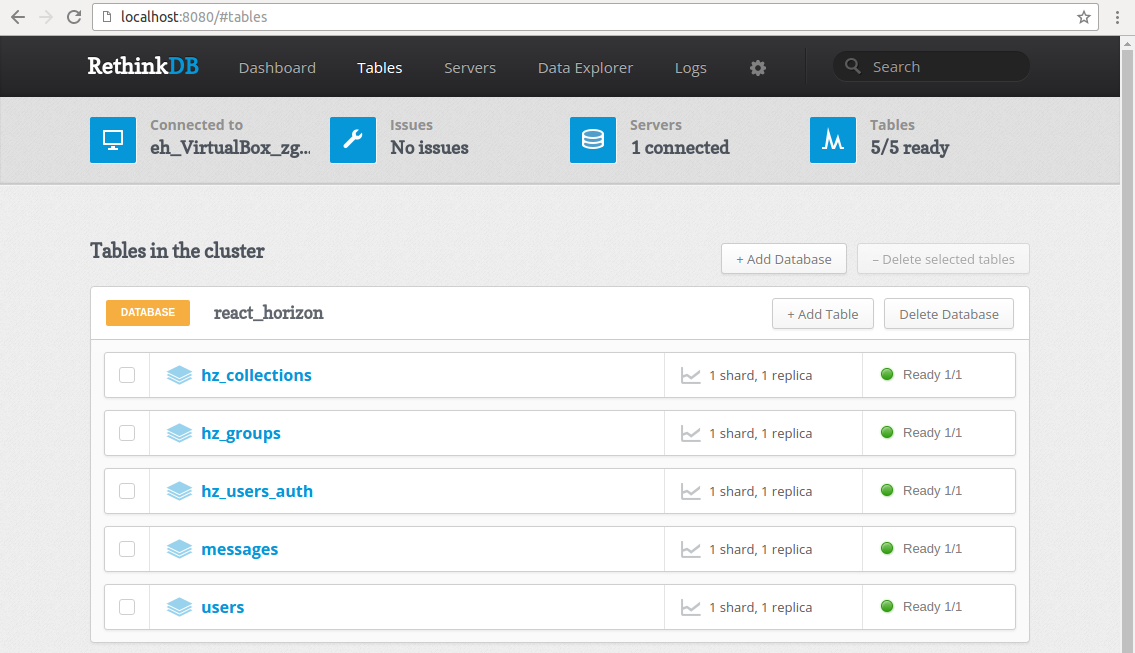Click the Issues wrench icon
Viewport: 1135px width, 653px height.
pos(353,140)
